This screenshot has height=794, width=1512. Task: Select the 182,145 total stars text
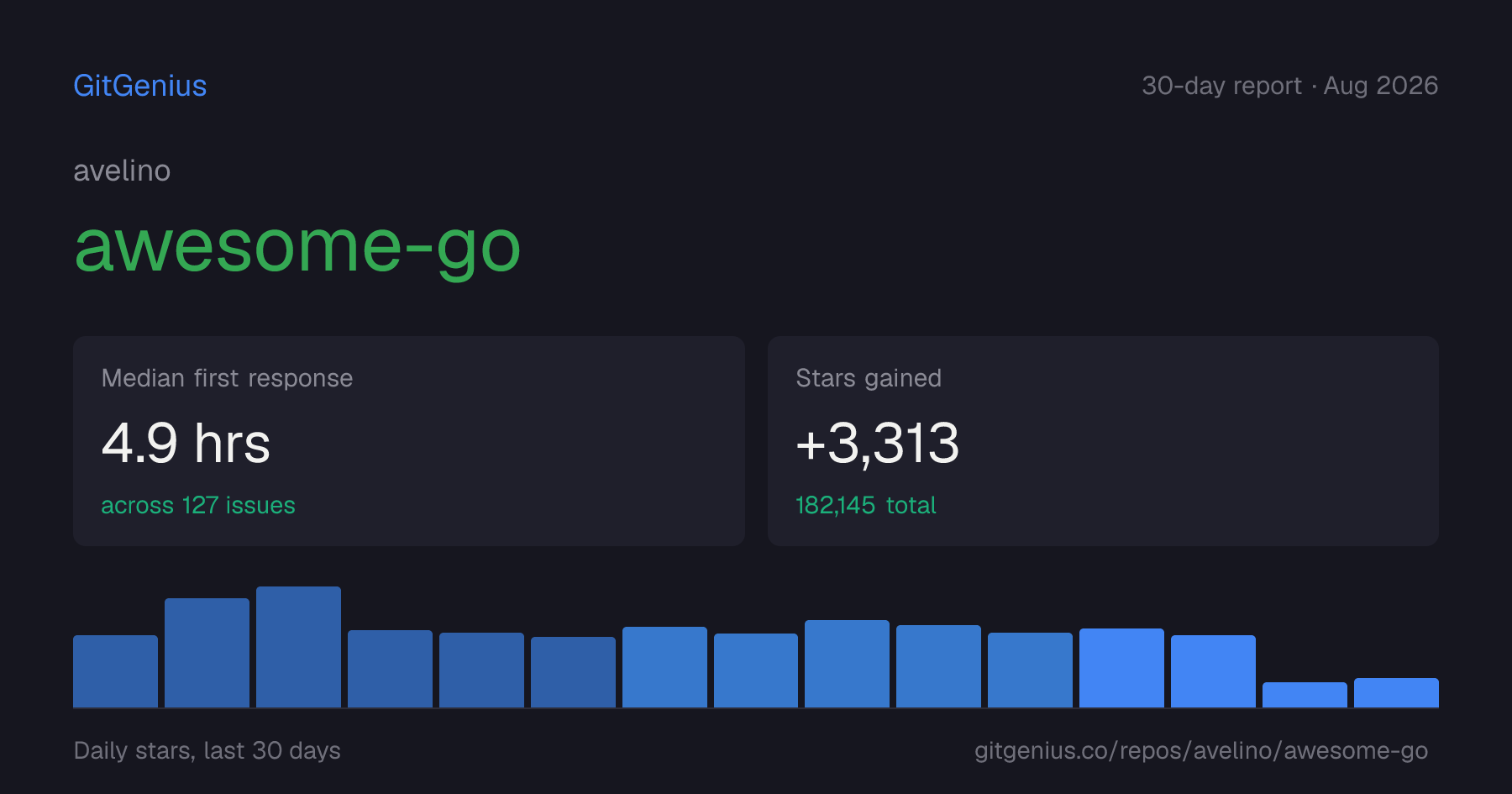pyautogui.click(x=865, y=505)
